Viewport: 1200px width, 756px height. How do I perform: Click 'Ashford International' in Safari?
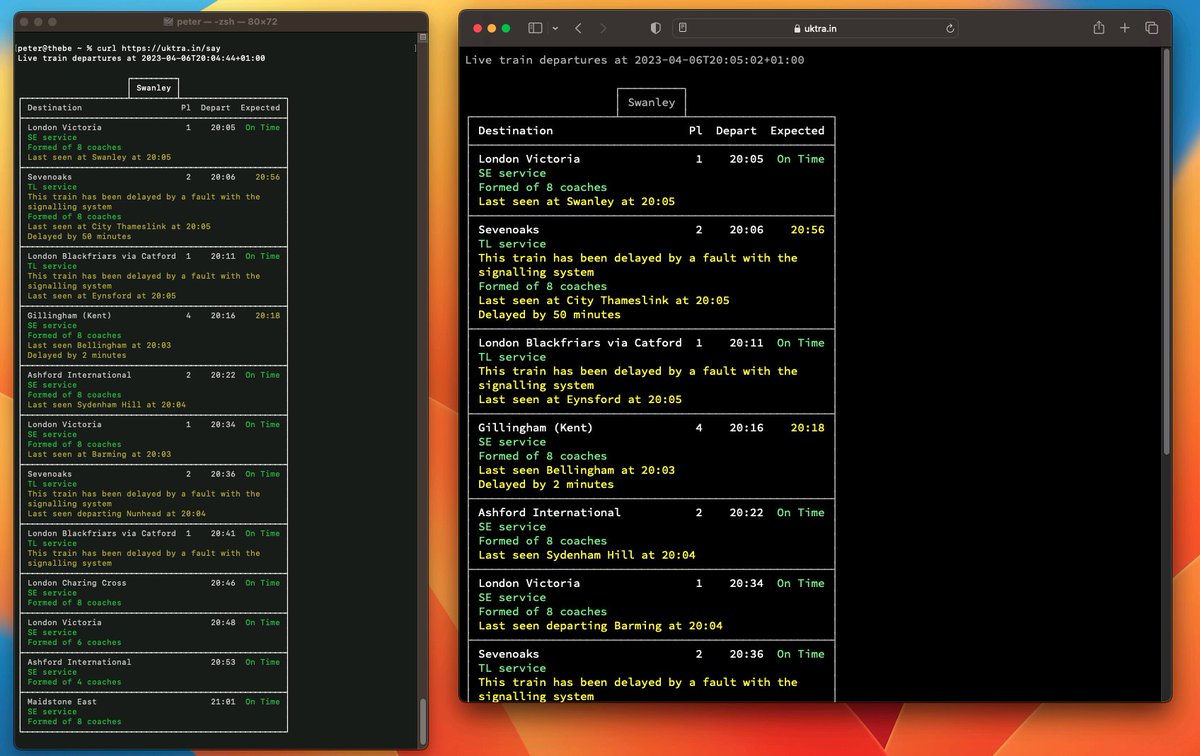(x=549, y=513)
